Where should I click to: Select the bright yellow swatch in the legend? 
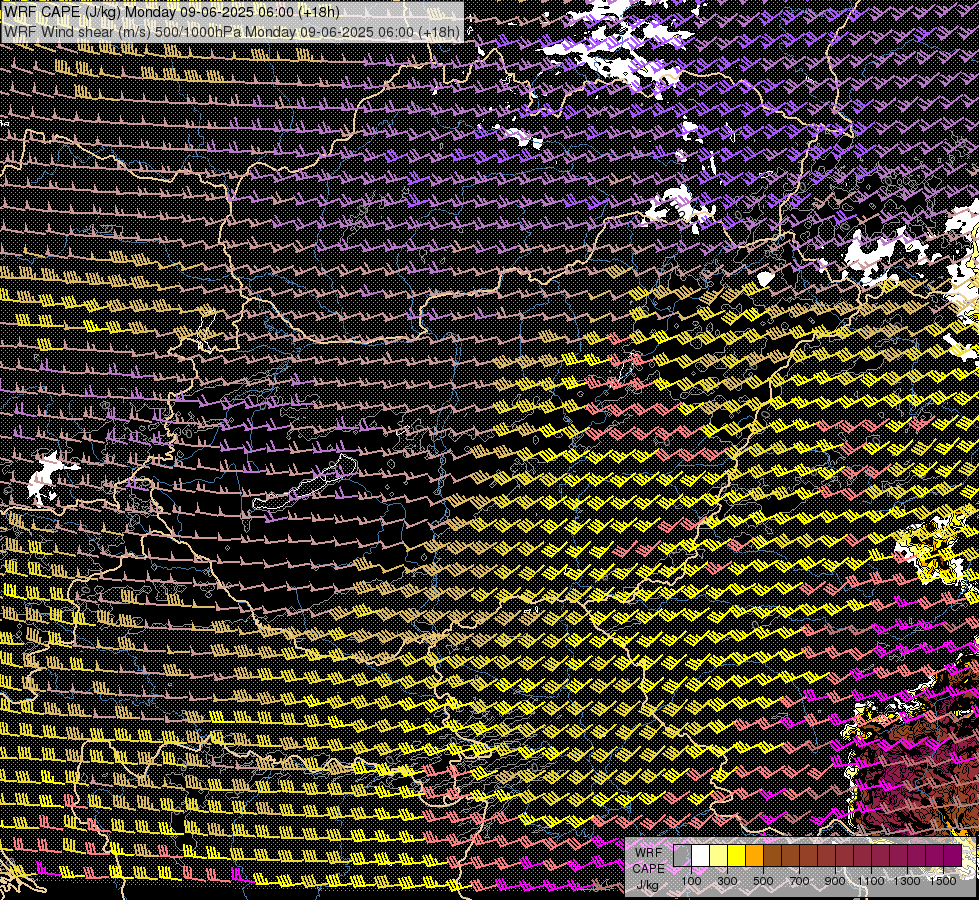(x=737, y=855)
